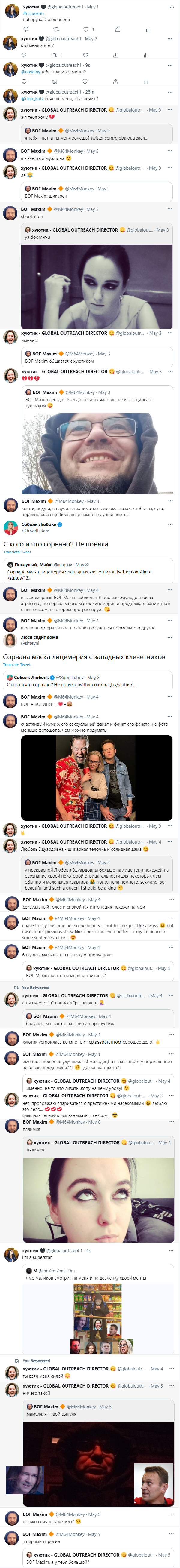Click Translate Tweet under 'Сорвана маска лицемерия' headline

point(16,665)
